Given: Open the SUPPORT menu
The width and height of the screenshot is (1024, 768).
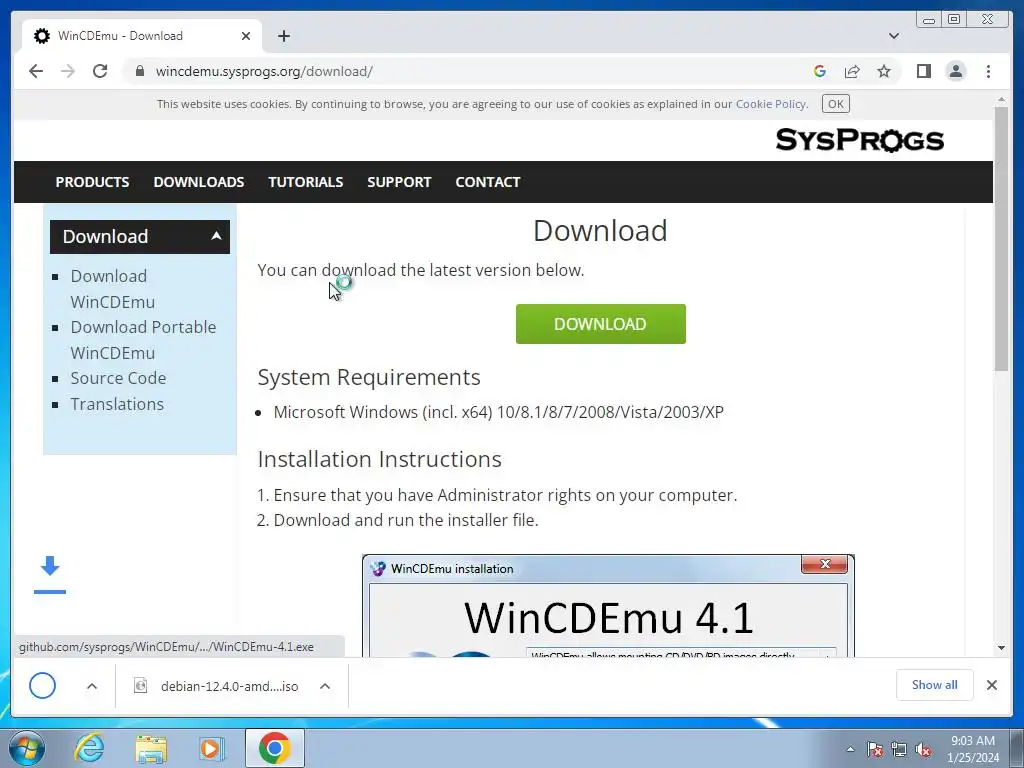Looking at the screenshot, I should 399,182.
